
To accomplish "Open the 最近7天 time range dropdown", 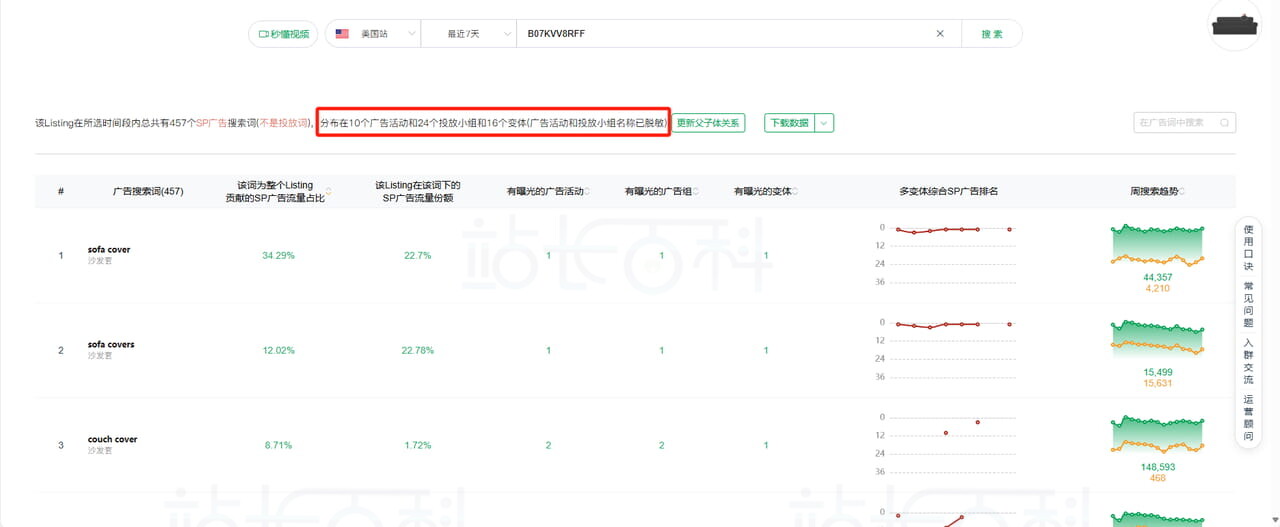I will tap(468, 34).
